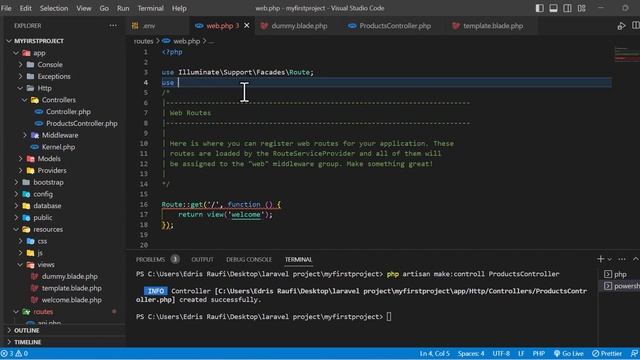This screenshot has width=640, height=360.
Task: Open the Go menu
Action: [104, 8]
